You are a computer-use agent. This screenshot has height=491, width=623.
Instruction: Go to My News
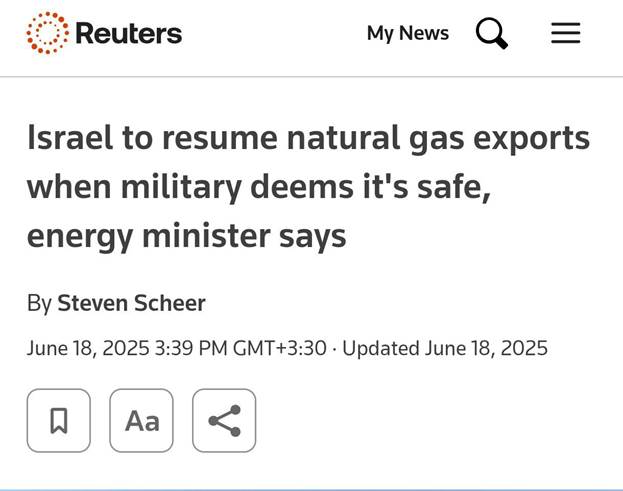point(407,34)
